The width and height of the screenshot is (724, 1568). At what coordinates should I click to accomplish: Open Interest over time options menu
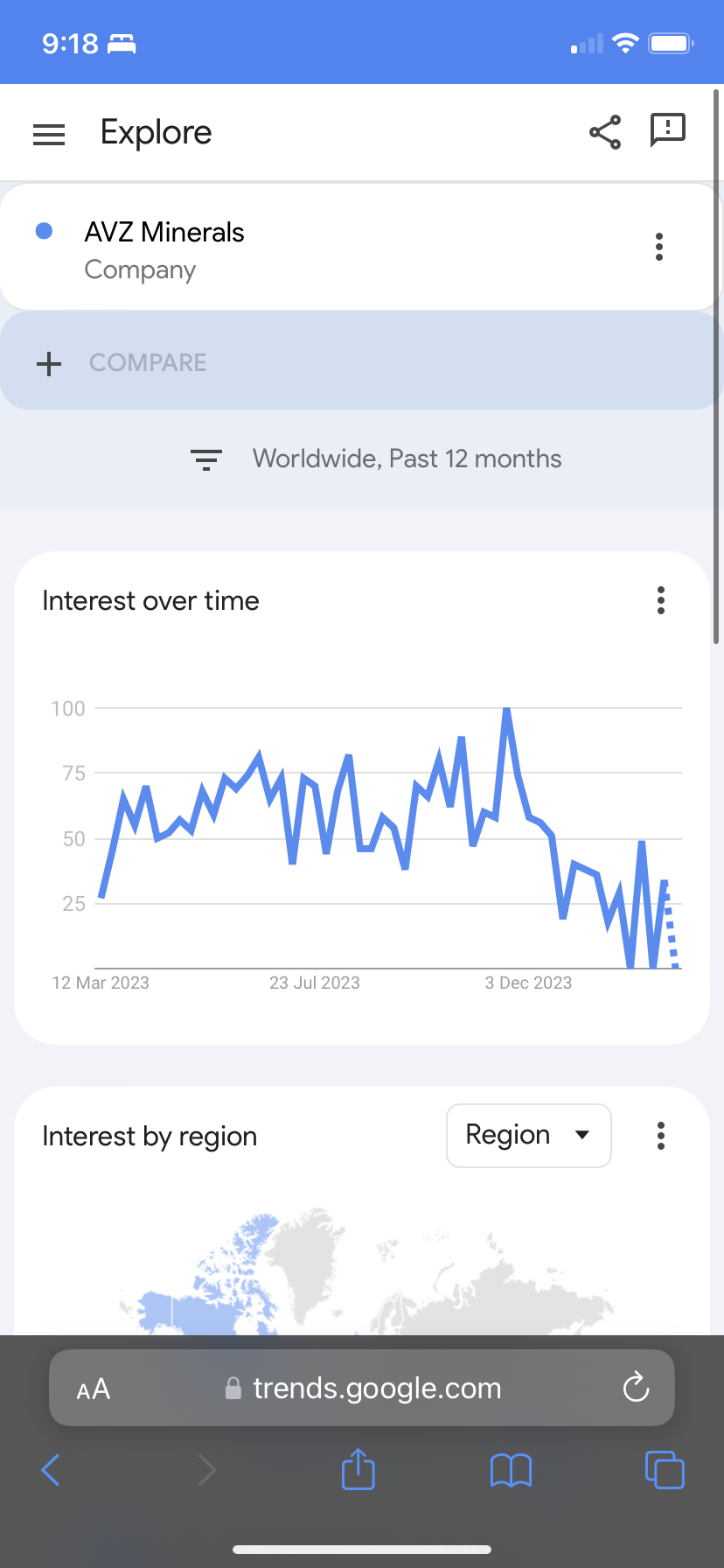point(661,600)
